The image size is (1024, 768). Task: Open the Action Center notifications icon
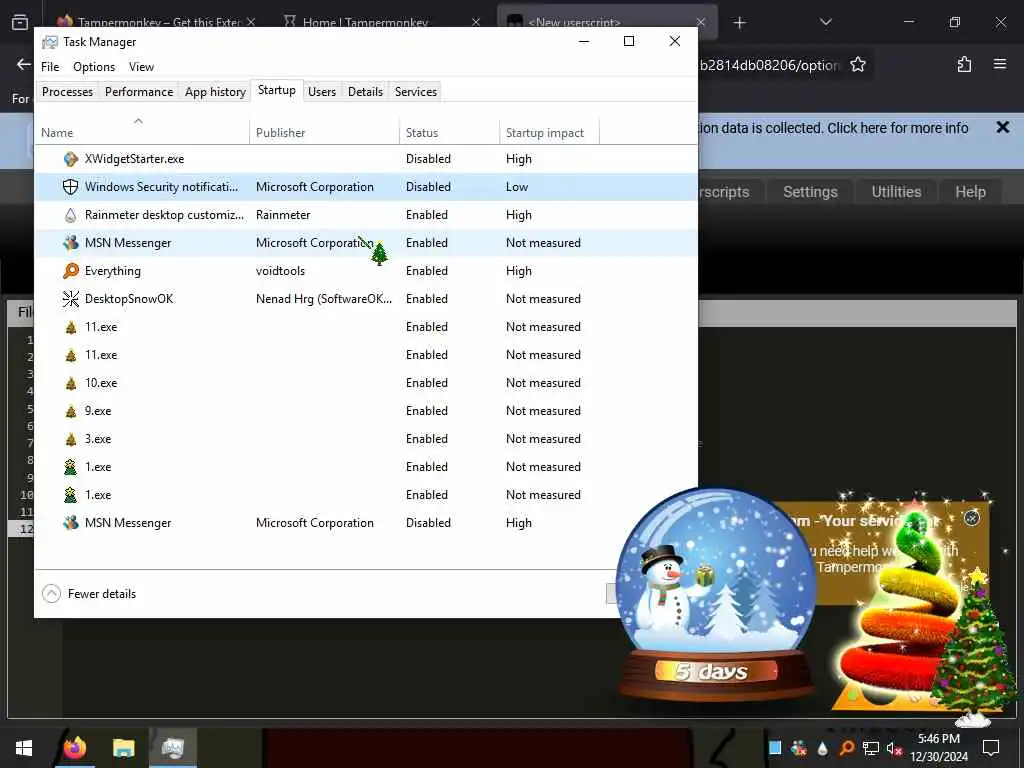[991, 748]
